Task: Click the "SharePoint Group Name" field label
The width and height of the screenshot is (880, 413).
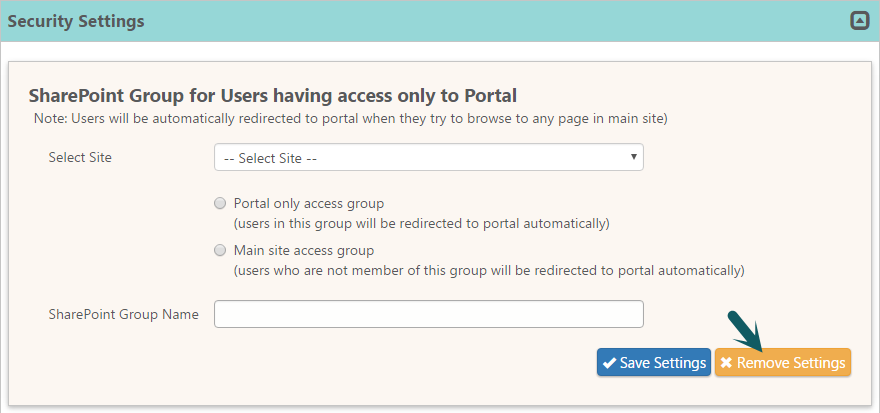Action: (123, 314)
